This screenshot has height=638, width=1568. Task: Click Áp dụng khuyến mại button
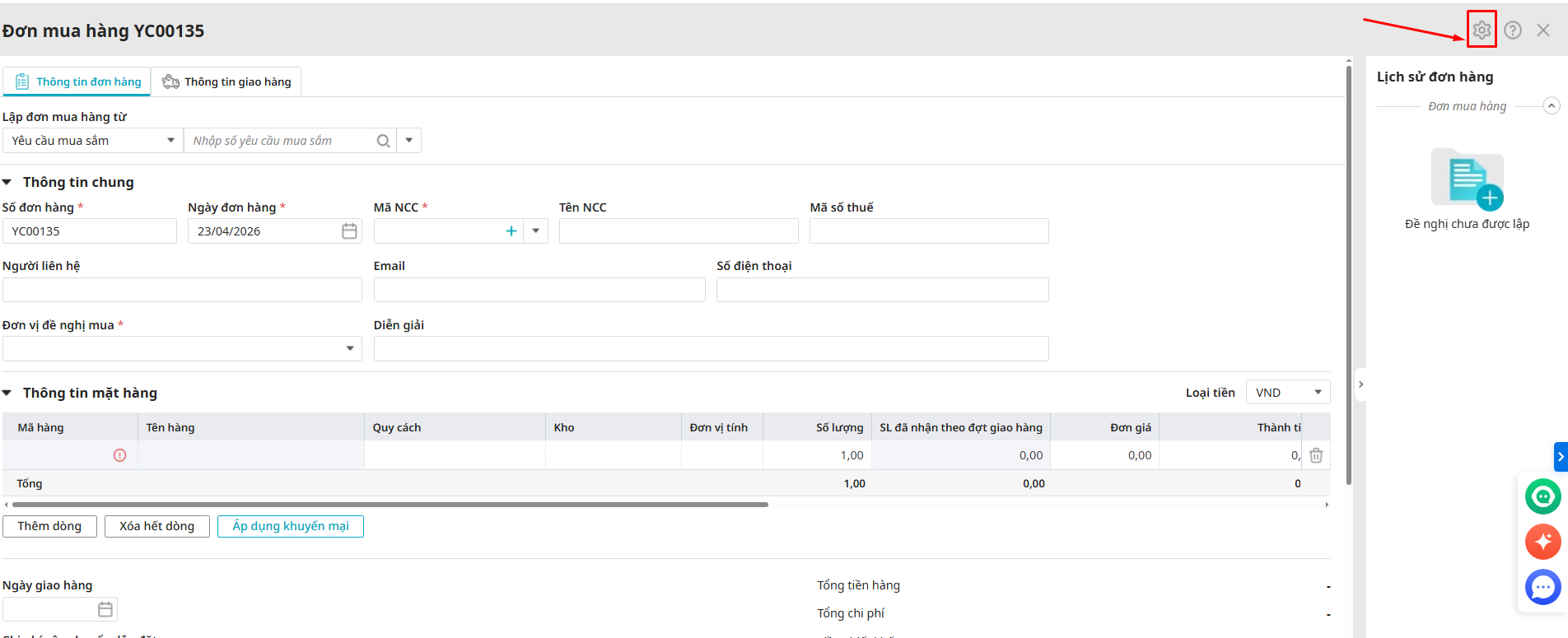[x=291, y=526]
